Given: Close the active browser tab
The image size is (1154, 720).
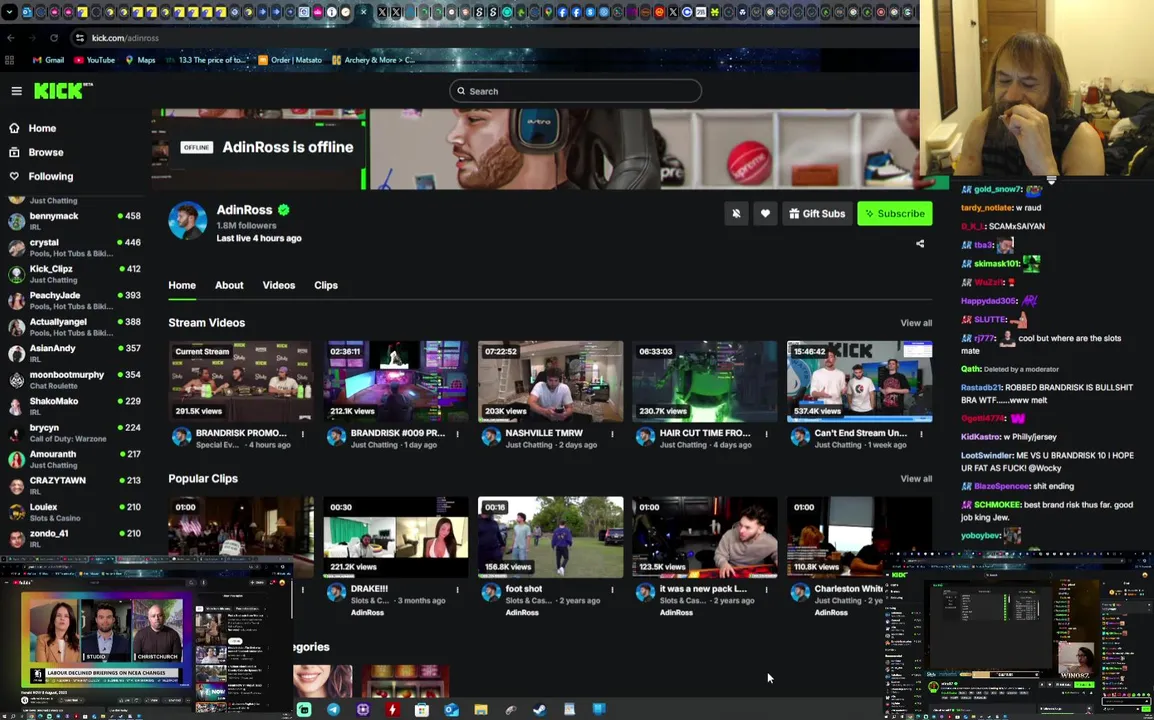Looking at the screenshot, I should click(364, 12).
